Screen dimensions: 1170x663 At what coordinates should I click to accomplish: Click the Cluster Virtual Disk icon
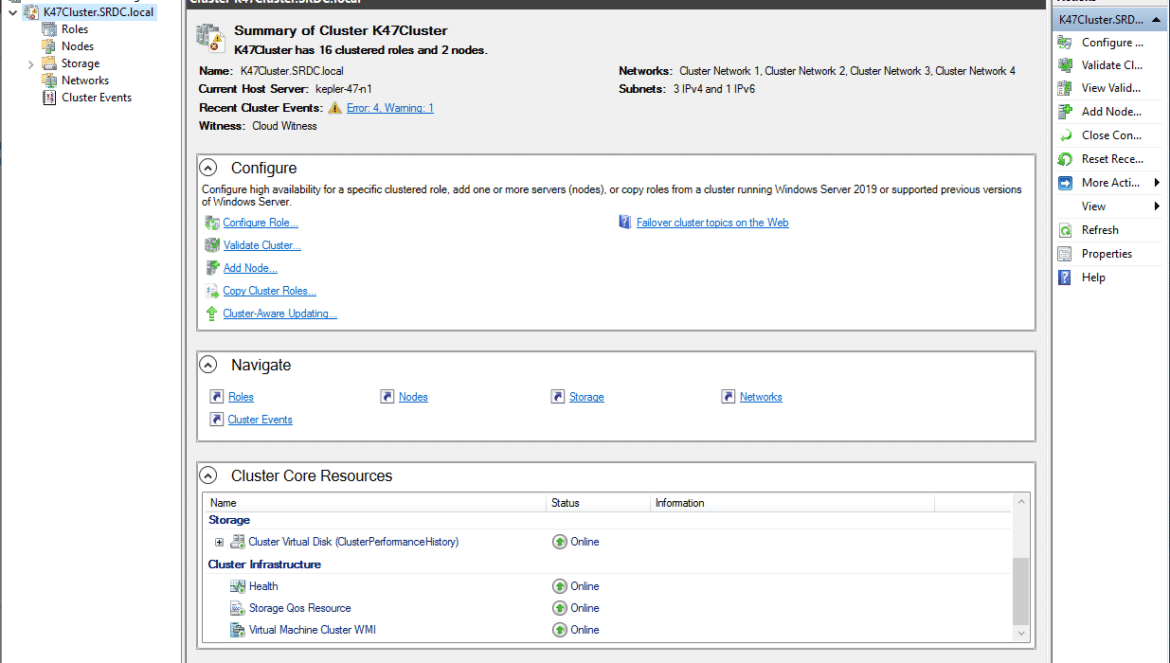tap(237, 541)
